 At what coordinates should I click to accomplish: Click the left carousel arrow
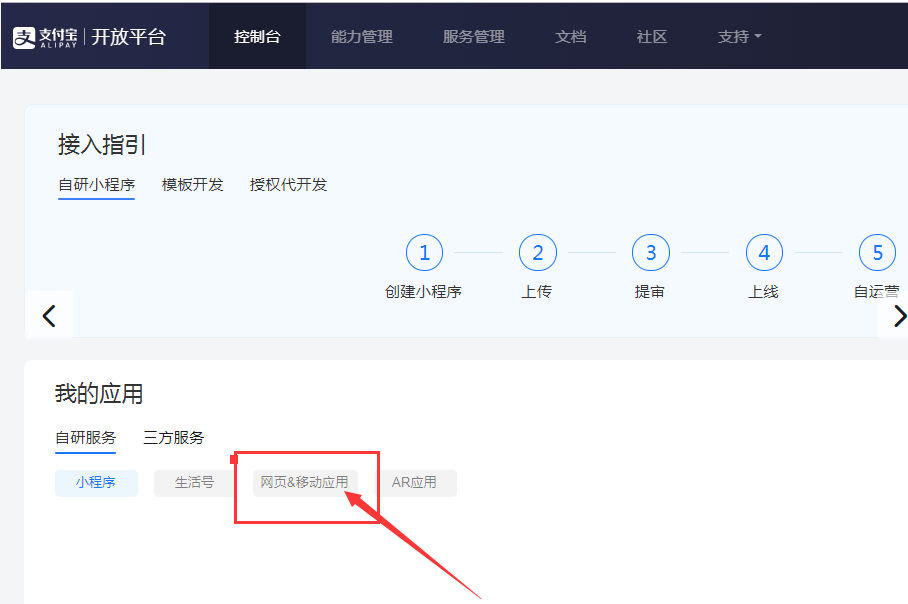[49, 316]
